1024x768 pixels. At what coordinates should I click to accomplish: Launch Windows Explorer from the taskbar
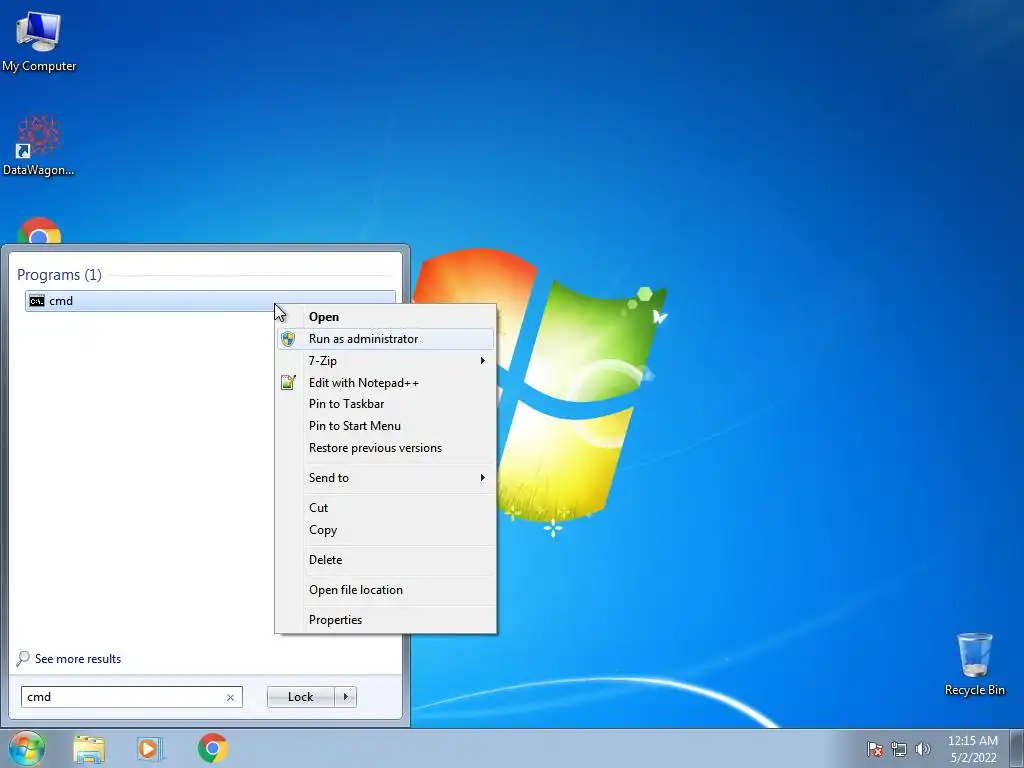89,748
